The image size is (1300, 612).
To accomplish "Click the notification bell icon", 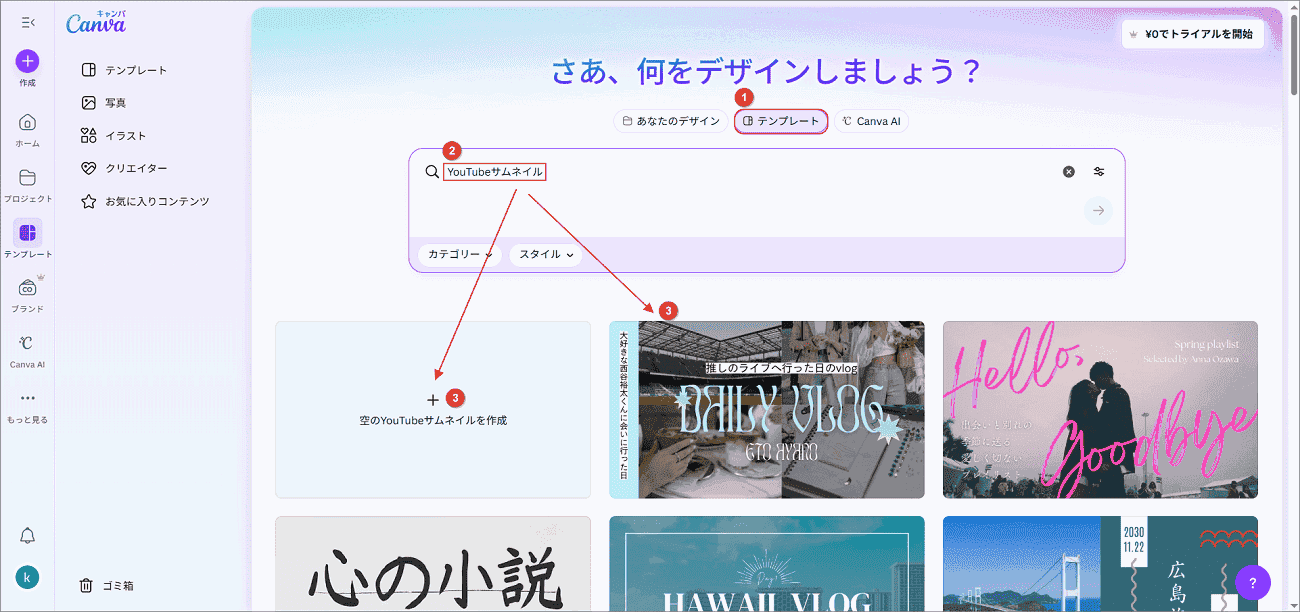I will click(27, 536).
